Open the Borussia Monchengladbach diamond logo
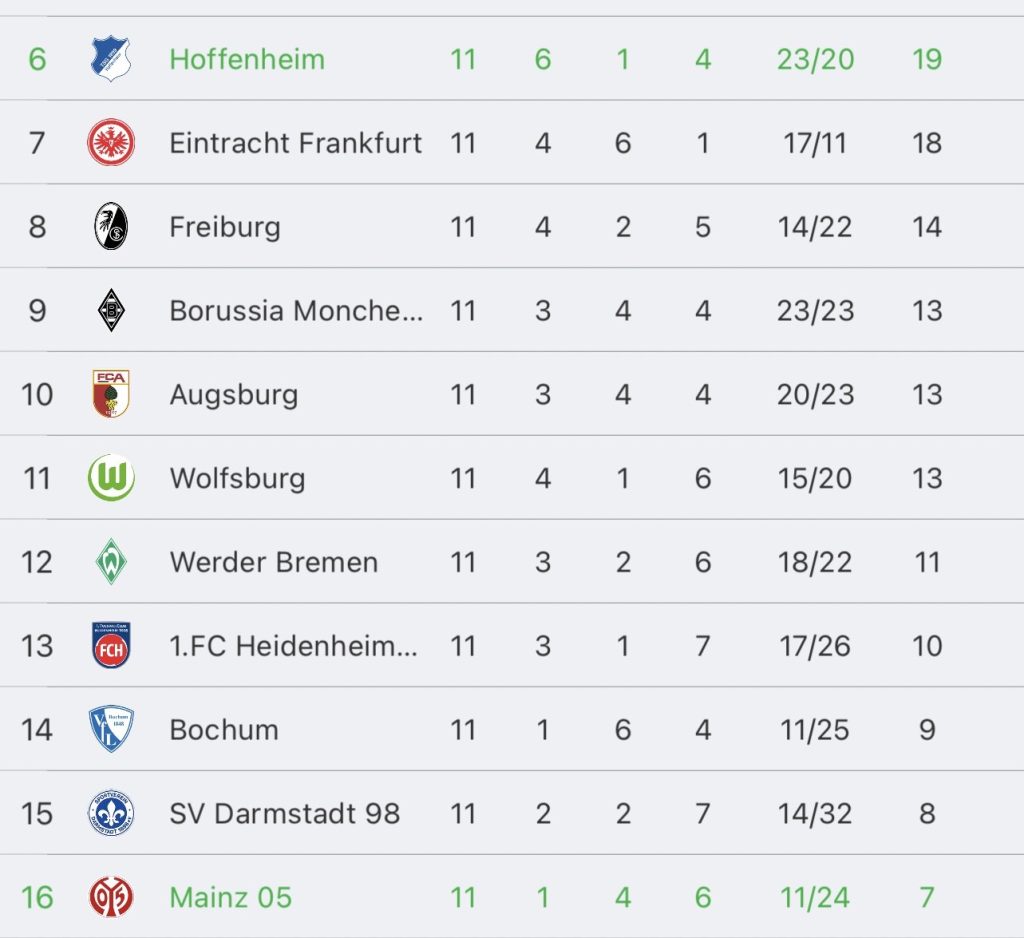1024x938 pixels. [x=111, y=310]
